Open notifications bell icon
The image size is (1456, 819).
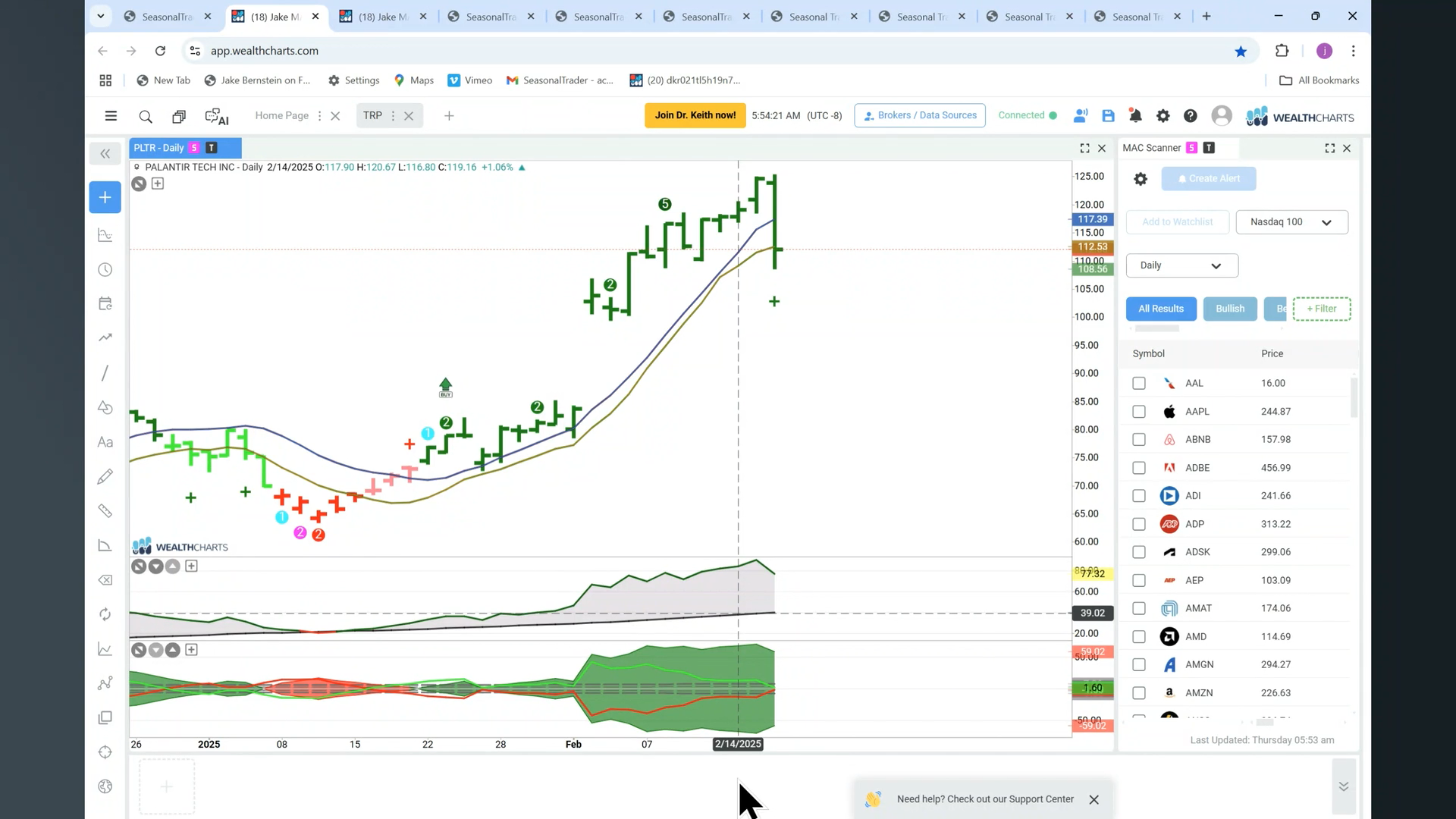tap(1135, 116)
